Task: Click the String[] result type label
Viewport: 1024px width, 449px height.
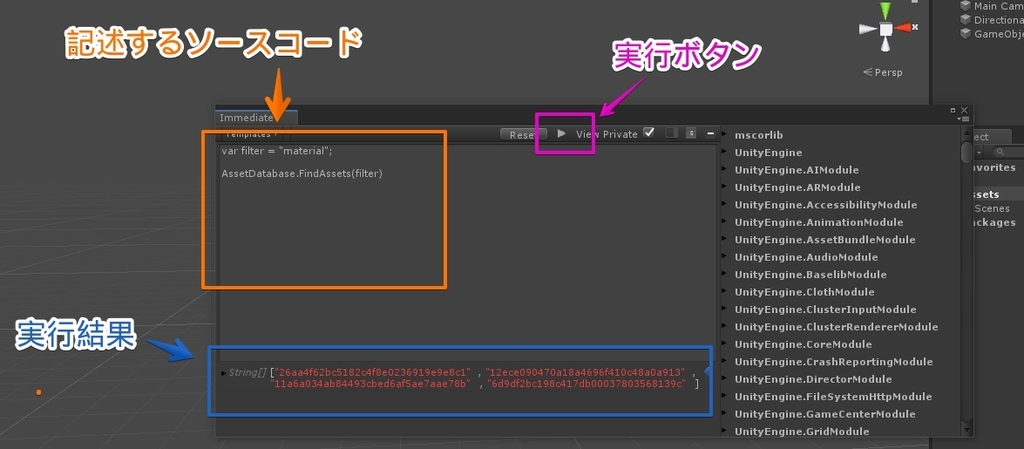Action: coord(248,373)
